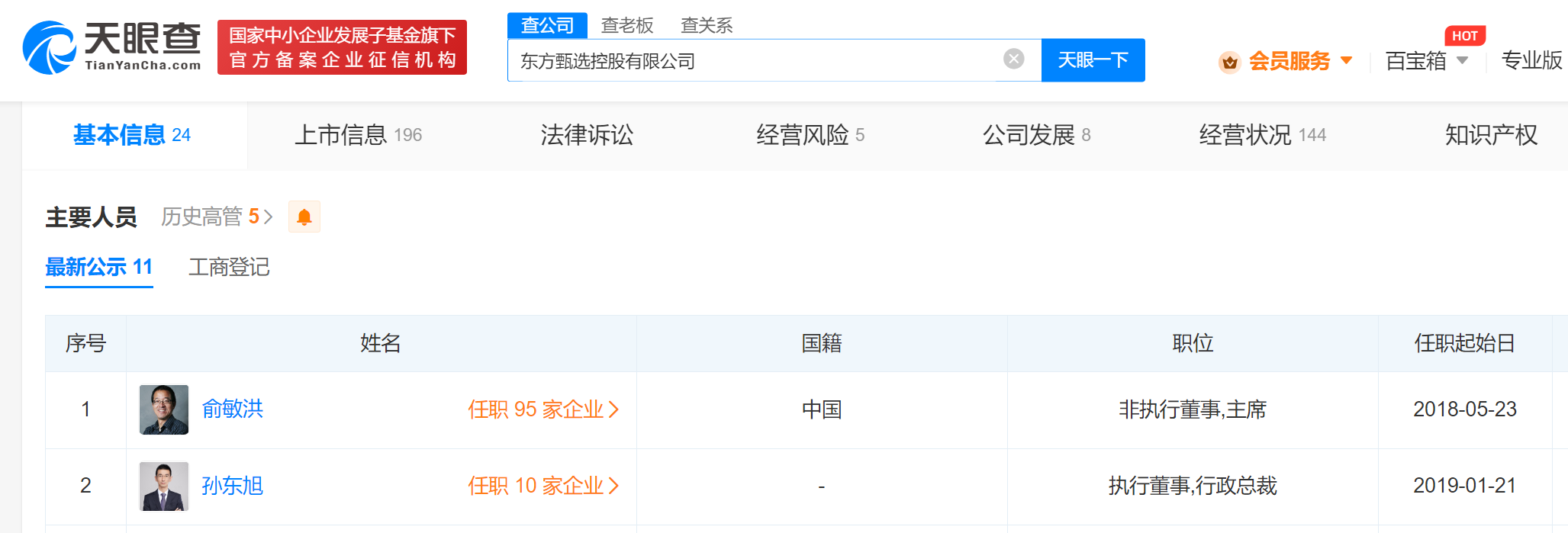Select the 查老板 search tab
The height and width of the screenshot is (533, 1568).
coord(627,25)
